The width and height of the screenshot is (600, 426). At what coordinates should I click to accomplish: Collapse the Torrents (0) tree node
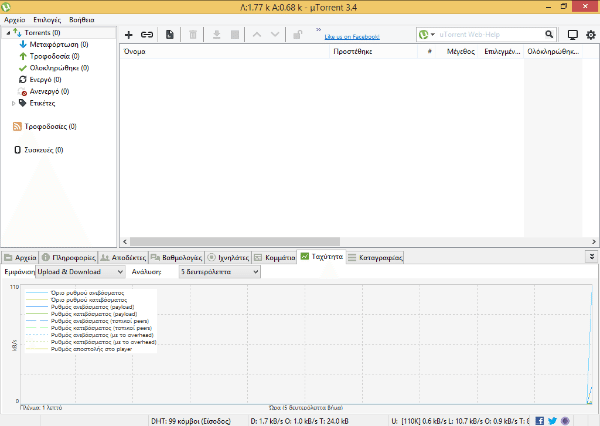point(8,33)
